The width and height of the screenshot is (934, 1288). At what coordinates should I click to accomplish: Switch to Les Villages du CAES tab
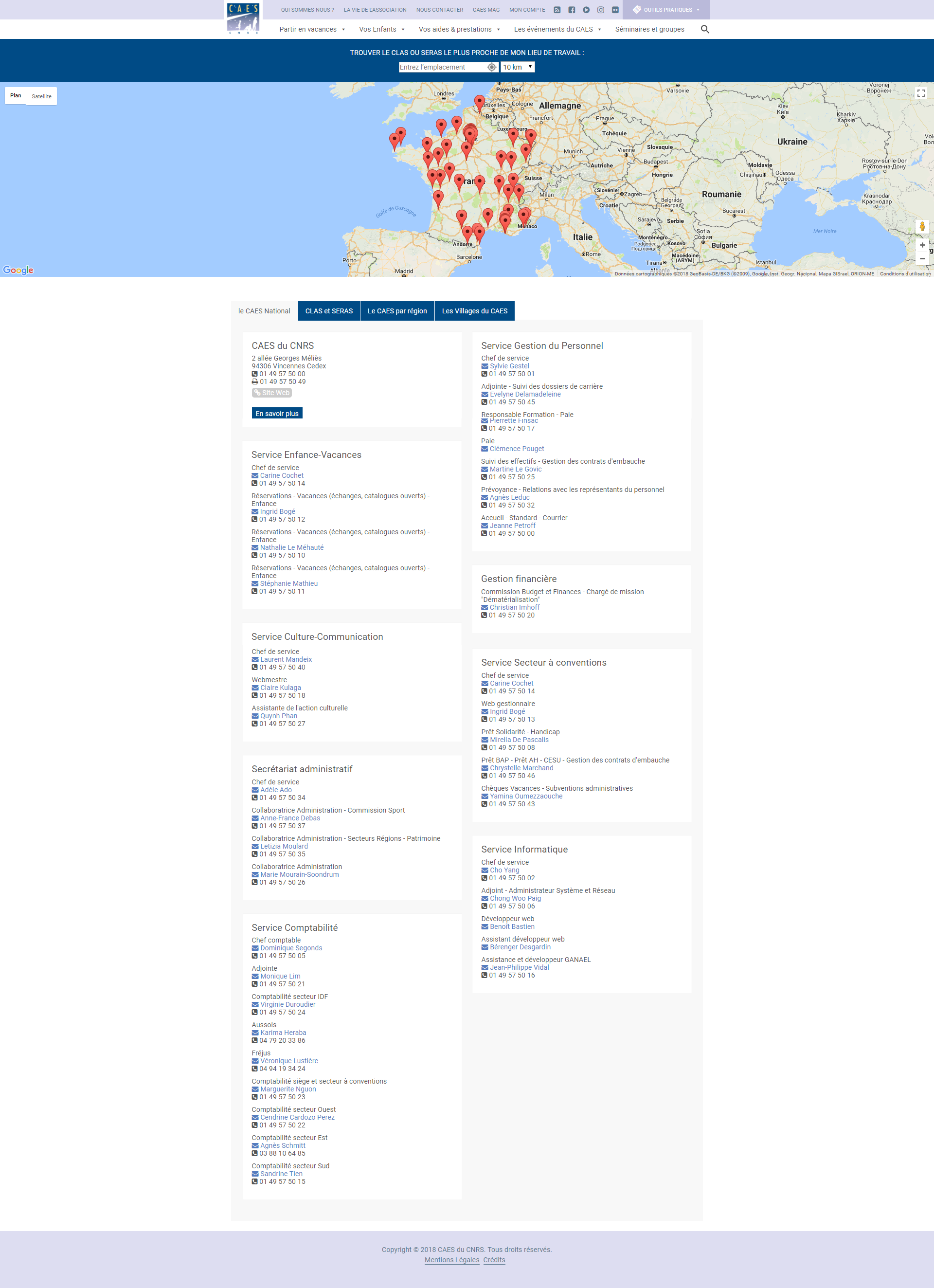[475, 310]
